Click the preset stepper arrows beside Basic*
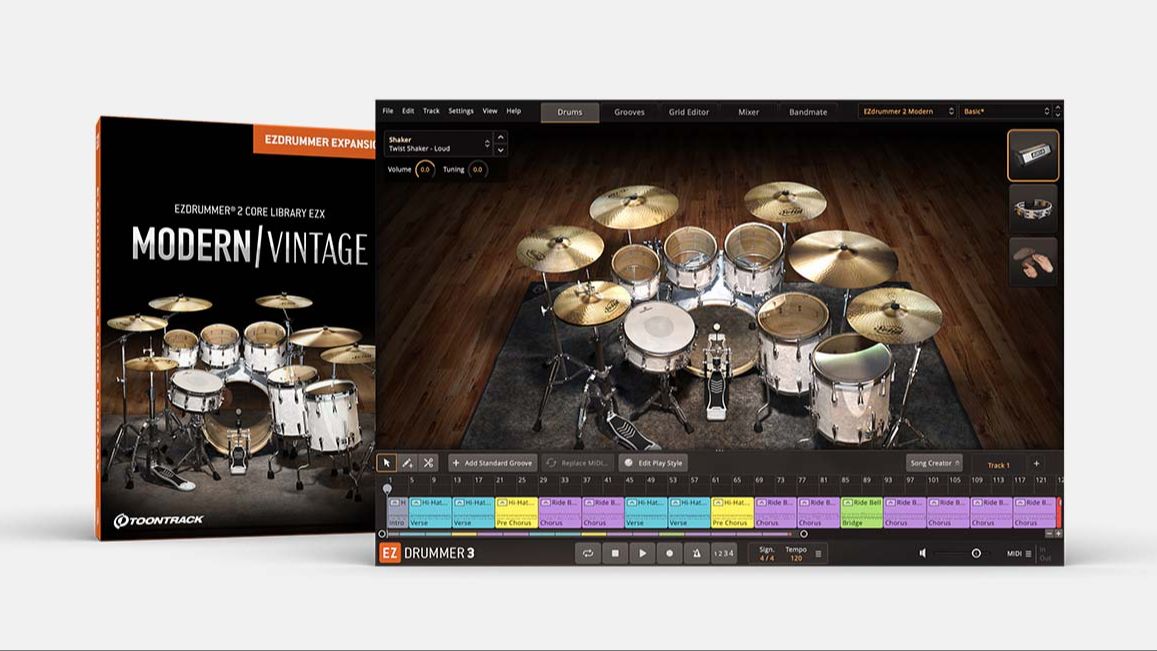The height and width of the screenshot is (651, 1157). pos(1058,111)
